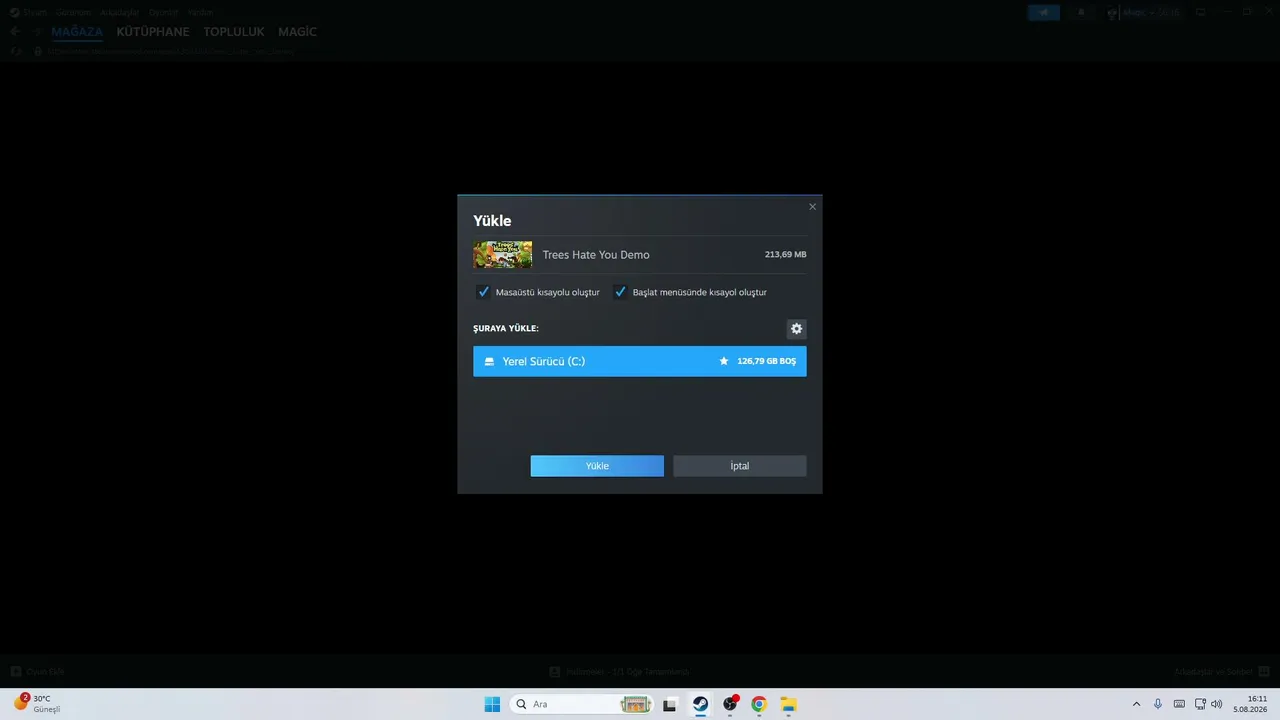
Task: Close the Yükle dialog with X
Action: [812, 207]
